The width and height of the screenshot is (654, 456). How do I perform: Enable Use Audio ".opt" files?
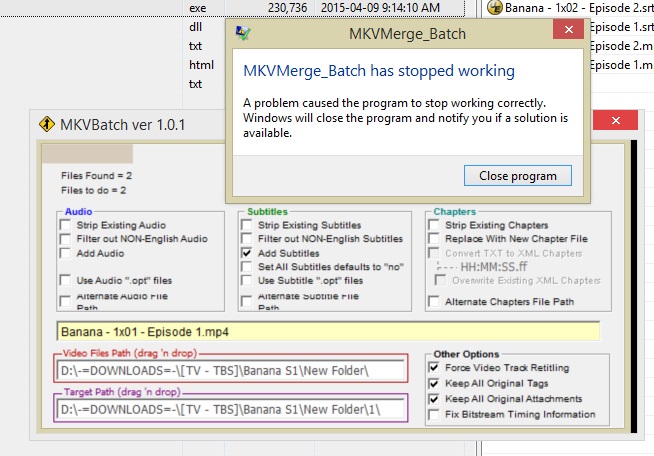click(65, 280)
